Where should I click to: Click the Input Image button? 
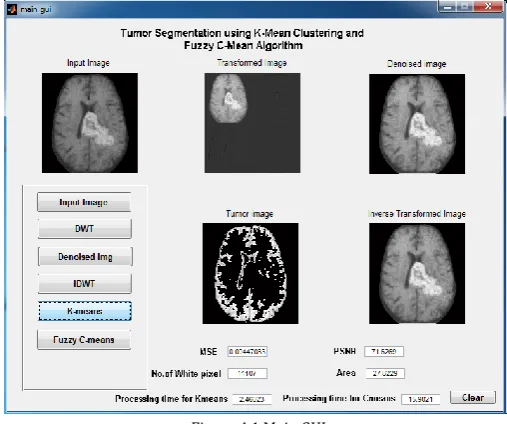pyautogui.click(x=84, y=202)
